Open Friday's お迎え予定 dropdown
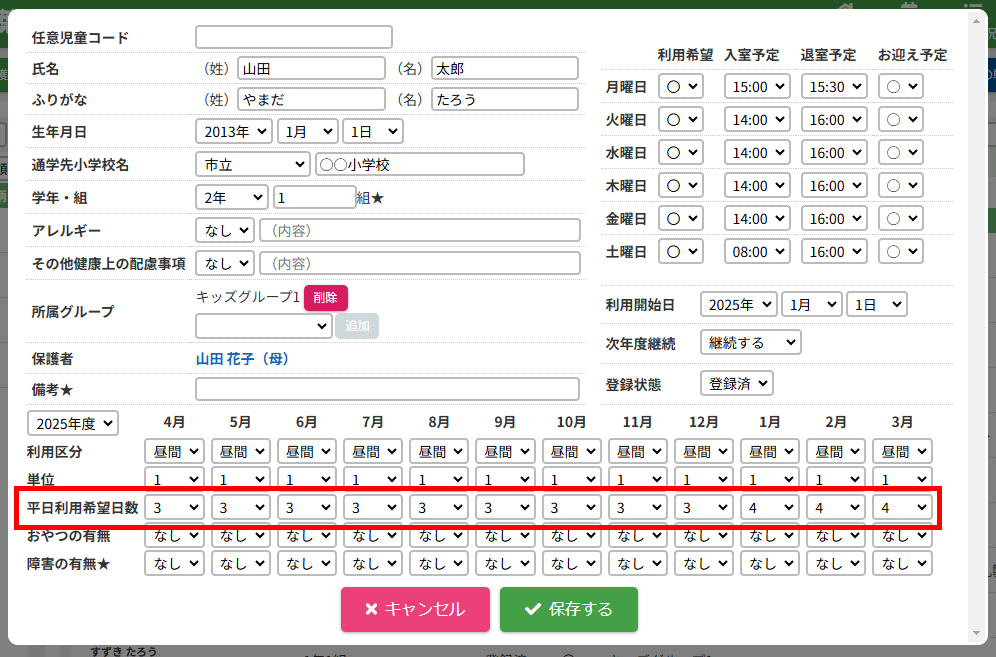Viewport: 996px width, 657px height. point(900,219)
